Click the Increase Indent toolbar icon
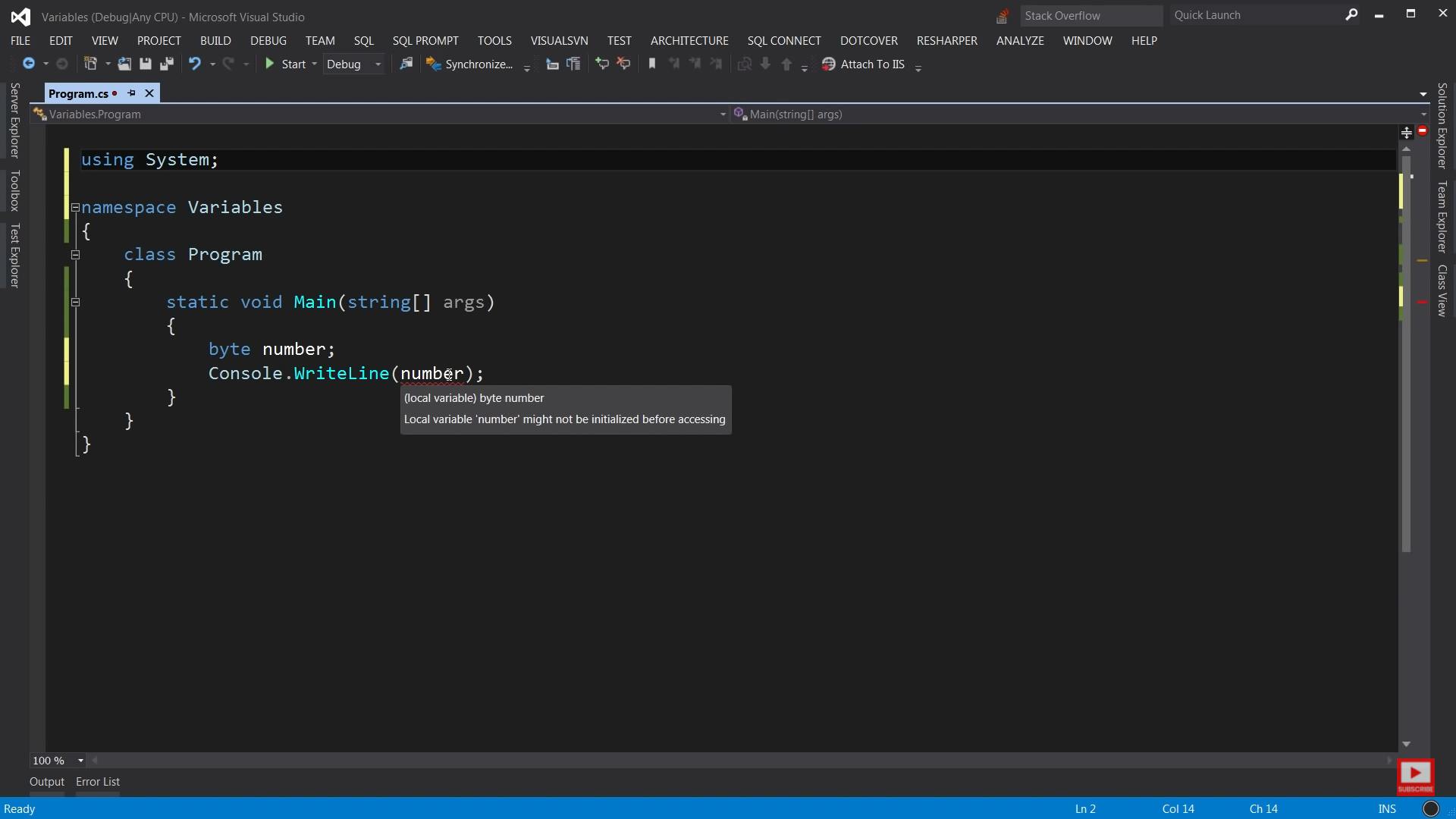The width and height of the screenshot is (1456, 819). tap(573, 64)
